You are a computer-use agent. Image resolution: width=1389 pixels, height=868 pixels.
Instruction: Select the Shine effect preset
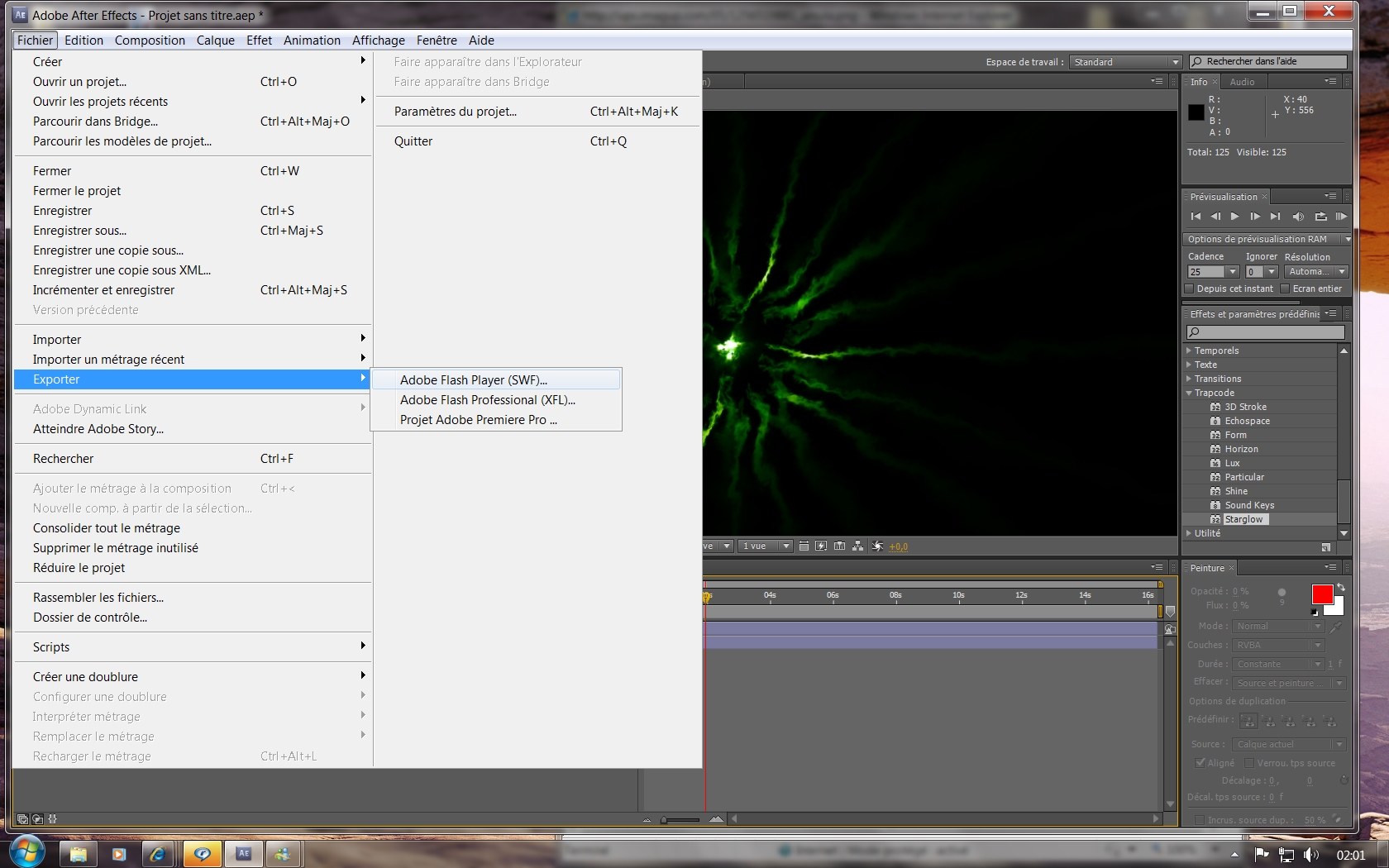pyautogui.click(x=1236, y=491)
